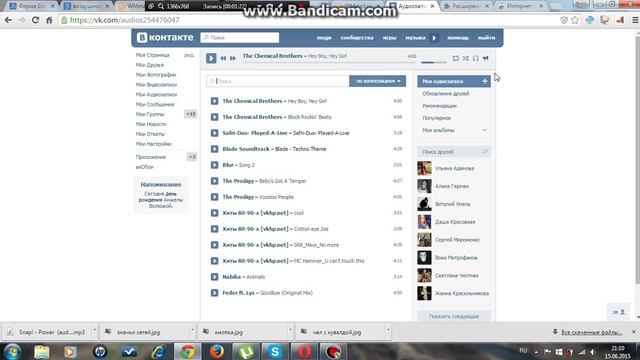Play the track titled cool
The height and width of the screenshot is (360, 640).
tap(214, 213)
